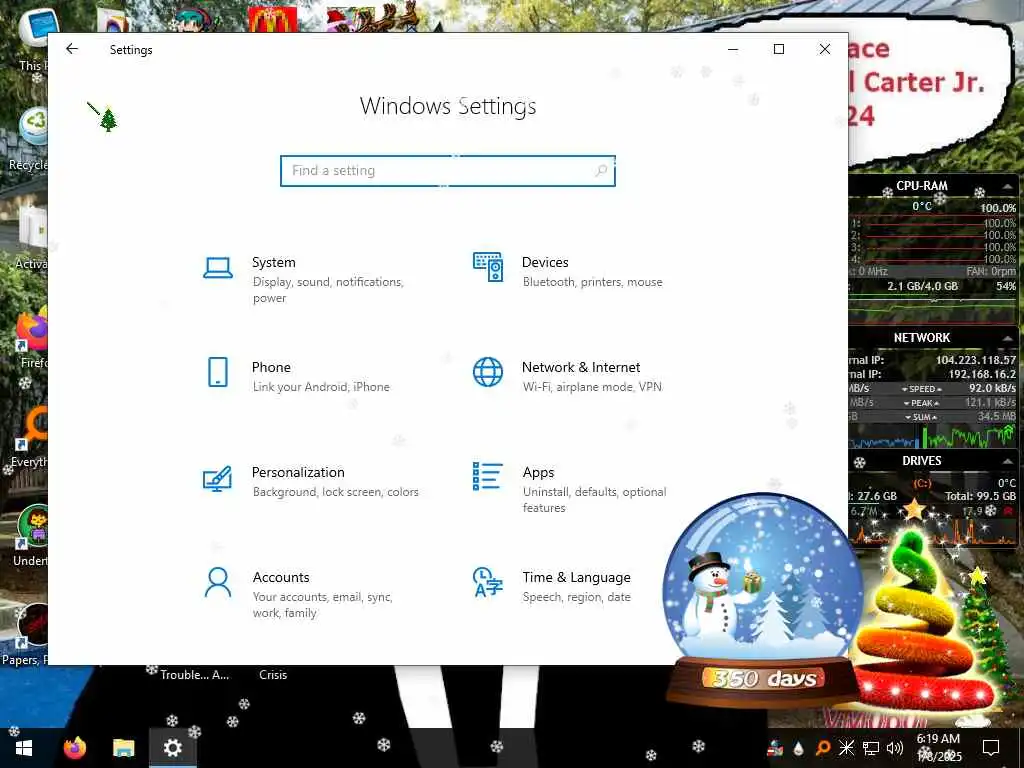Open the Personalization brush icon

[x=217, y=478]
